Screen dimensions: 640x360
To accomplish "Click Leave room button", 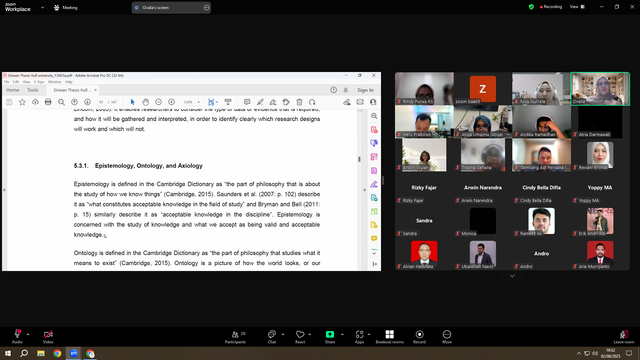I will pos(624,336).
